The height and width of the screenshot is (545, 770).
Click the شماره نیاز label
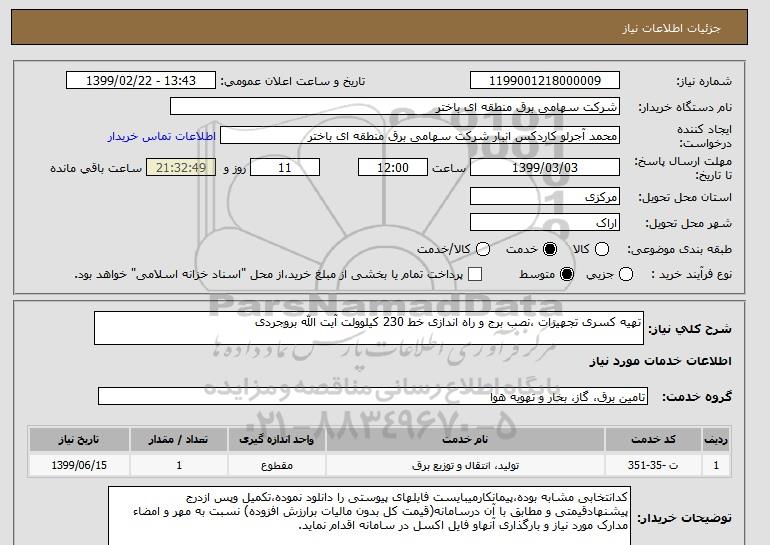coord(704,82)
